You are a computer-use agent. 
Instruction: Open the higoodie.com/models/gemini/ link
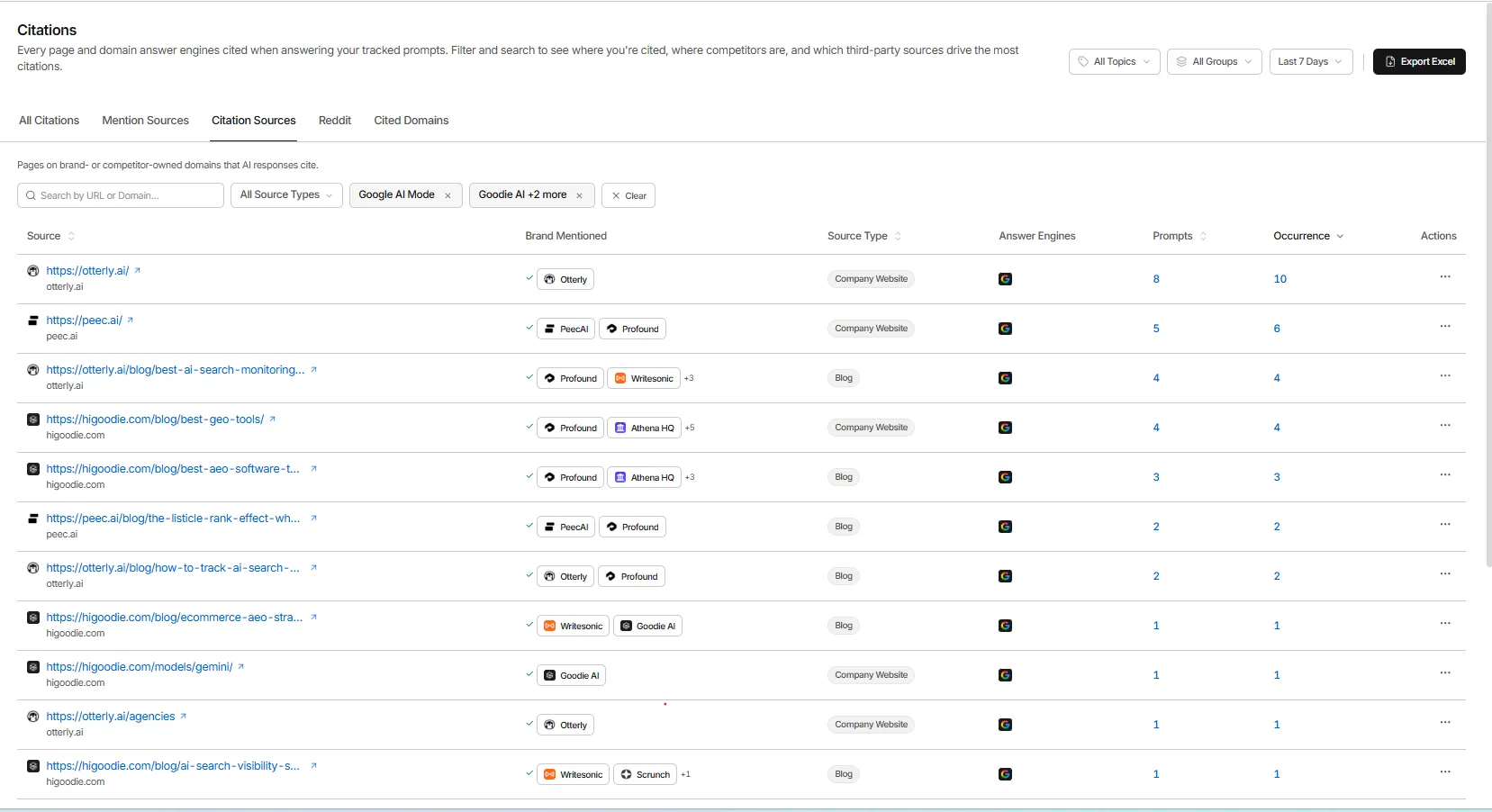click(139, 666)
